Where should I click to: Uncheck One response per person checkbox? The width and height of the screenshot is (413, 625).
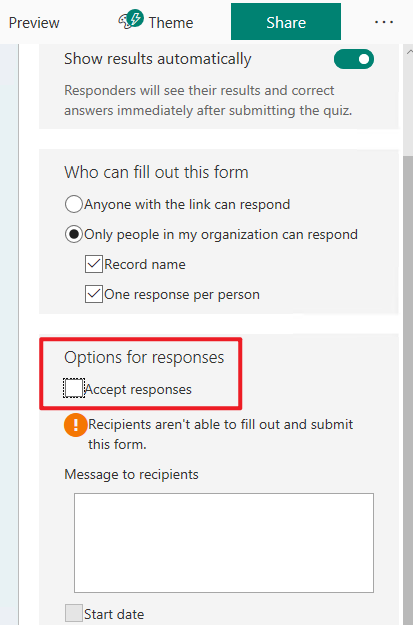click(94, 294)
